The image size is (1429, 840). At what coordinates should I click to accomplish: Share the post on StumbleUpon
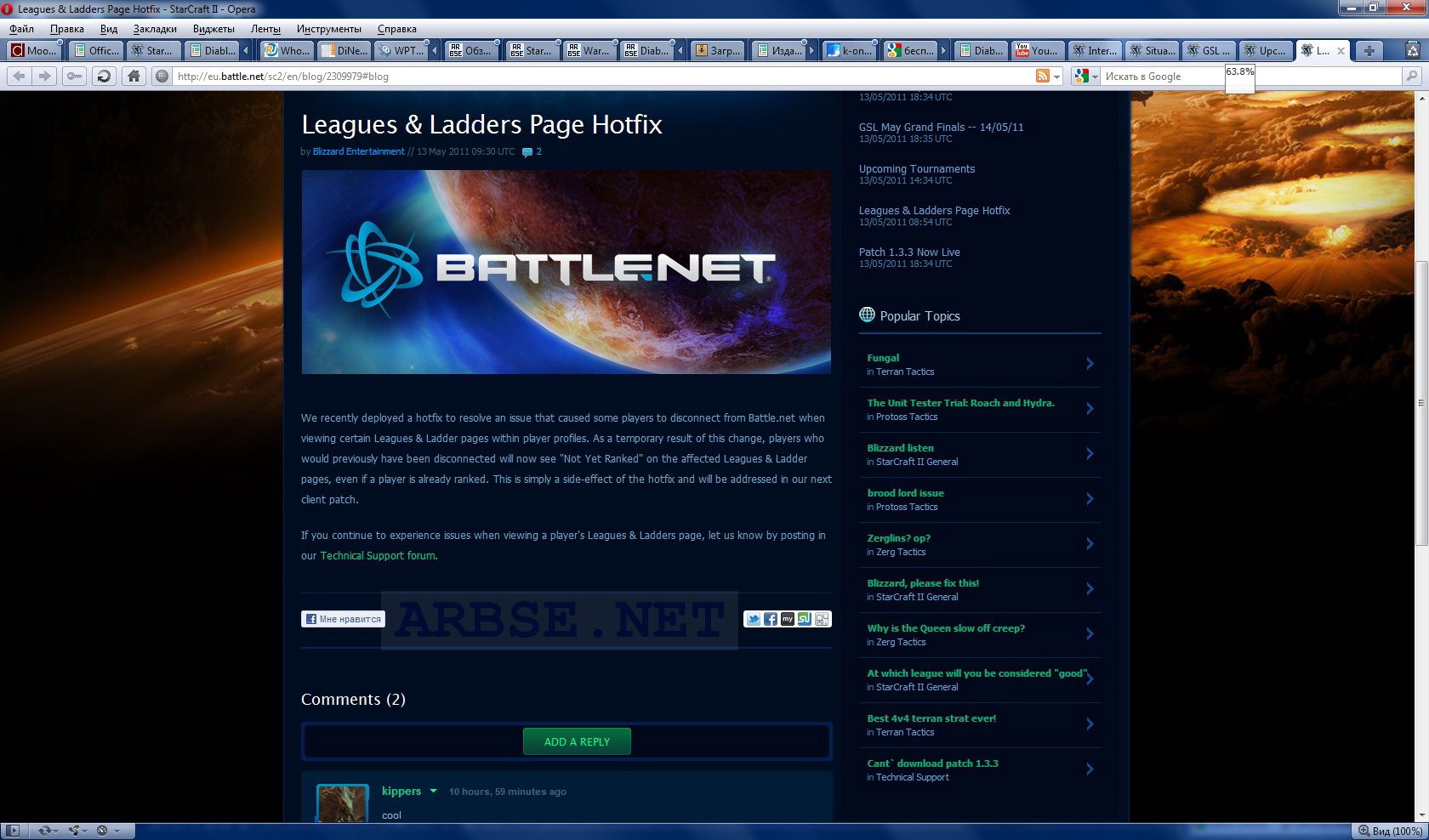(x=804, y=619)
